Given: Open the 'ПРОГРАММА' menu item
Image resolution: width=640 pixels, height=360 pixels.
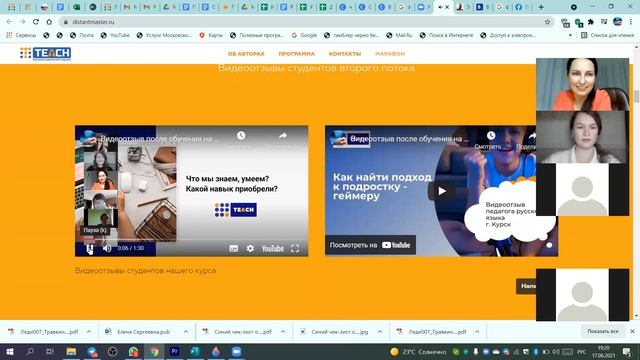Looking at the screenshot, I should [x=297, y=54].
